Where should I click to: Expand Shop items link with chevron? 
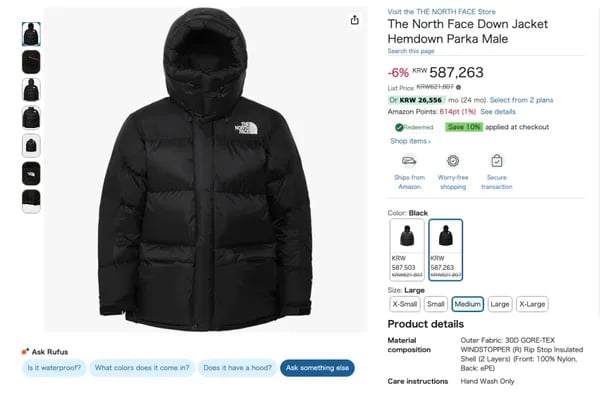(411, 141)
